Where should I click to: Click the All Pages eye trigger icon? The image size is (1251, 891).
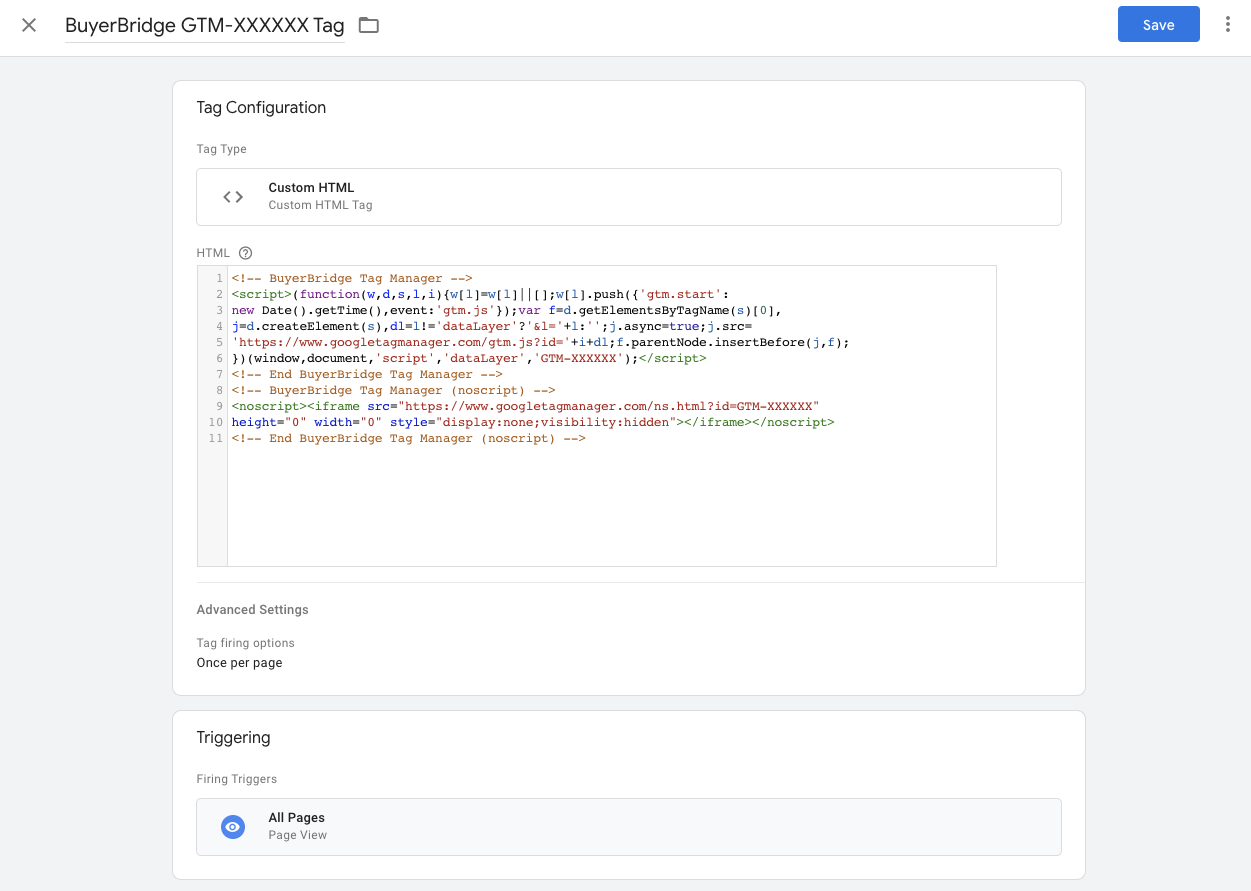point(233,827)
